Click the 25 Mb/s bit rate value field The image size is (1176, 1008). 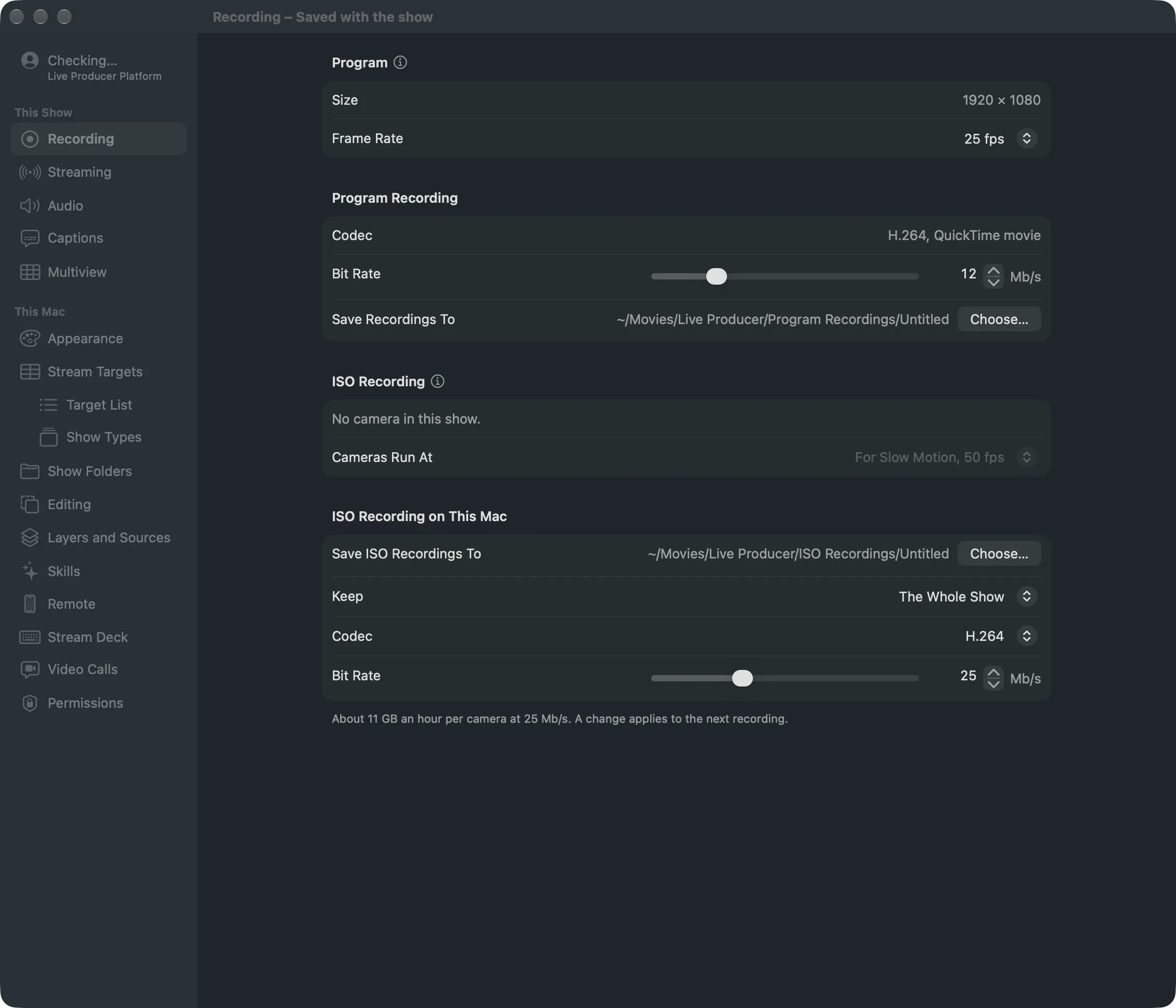[x=968, y=676]
